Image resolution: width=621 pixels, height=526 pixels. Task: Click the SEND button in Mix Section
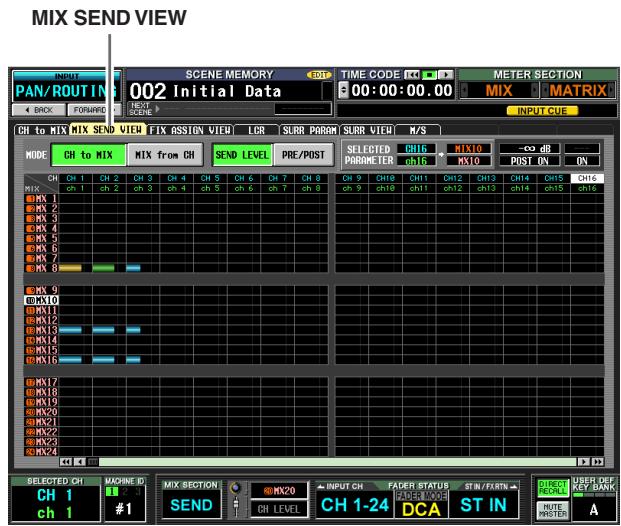(191, 505)
